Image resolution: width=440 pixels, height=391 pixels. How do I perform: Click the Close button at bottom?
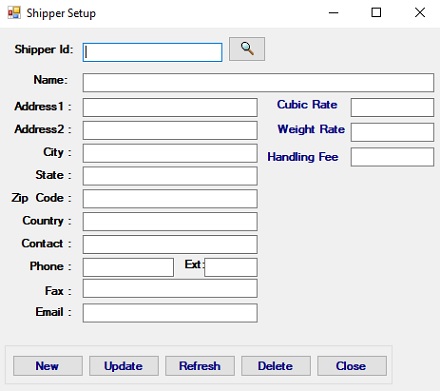(x=352, y=366)
